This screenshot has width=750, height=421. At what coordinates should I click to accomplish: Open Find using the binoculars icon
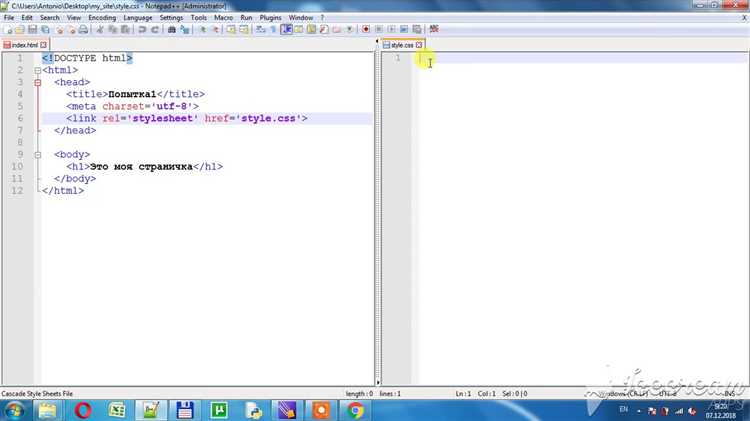point(174,30)
